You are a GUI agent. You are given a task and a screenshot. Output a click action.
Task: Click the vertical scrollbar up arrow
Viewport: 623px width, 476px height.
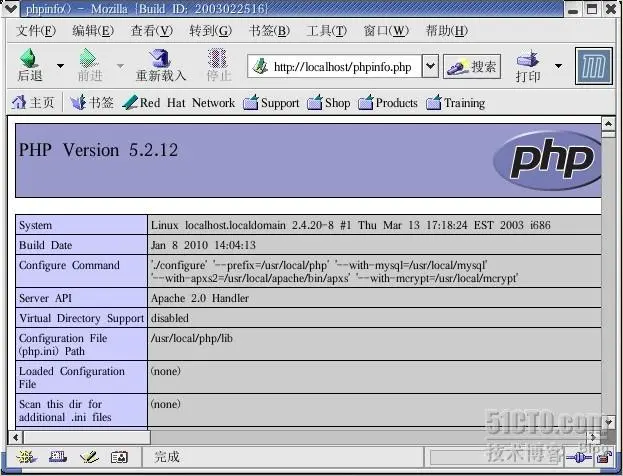pyautogui.click(x=608, y=124)
